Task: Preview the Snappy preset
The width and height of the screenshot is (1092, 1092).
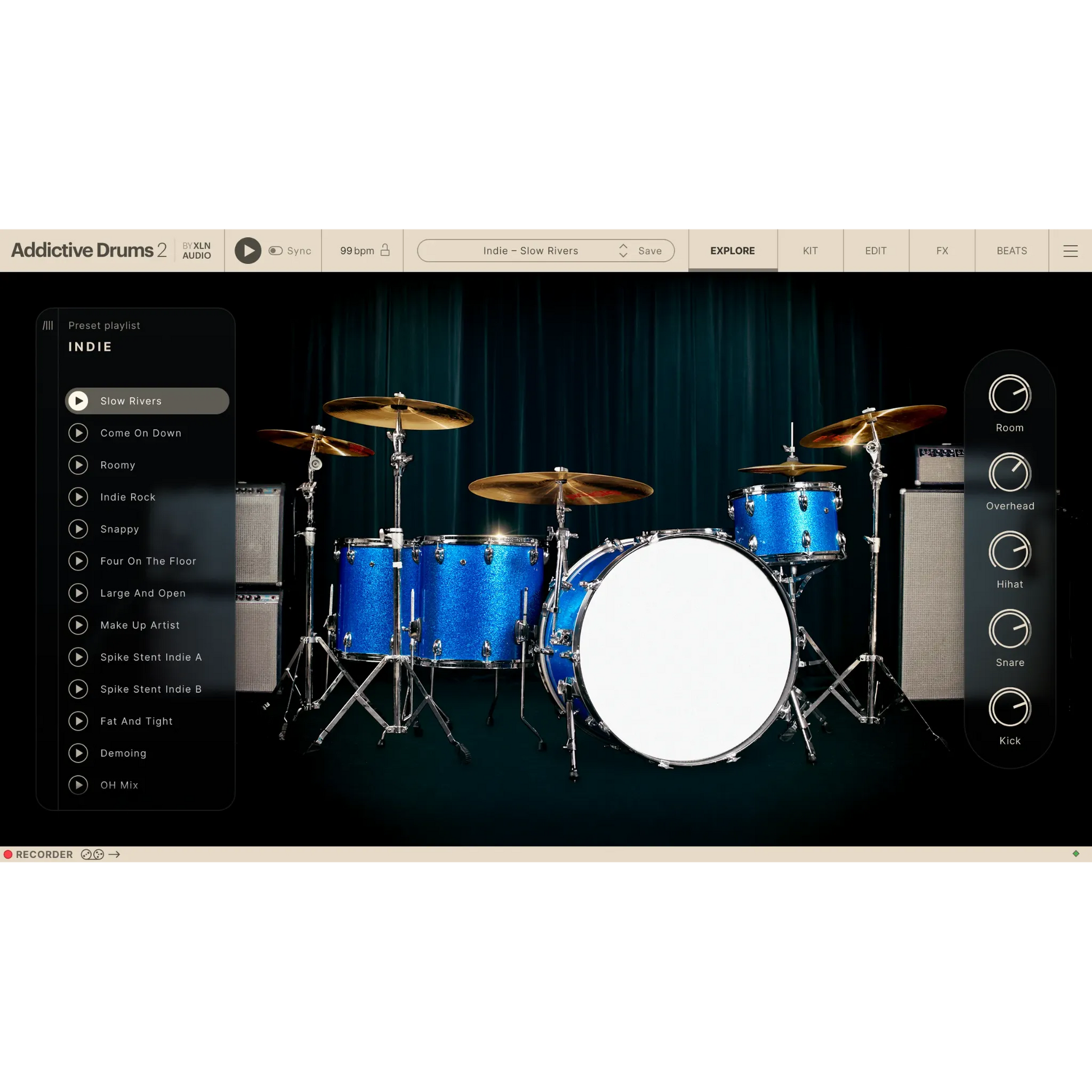Action: tap(79, 529)
